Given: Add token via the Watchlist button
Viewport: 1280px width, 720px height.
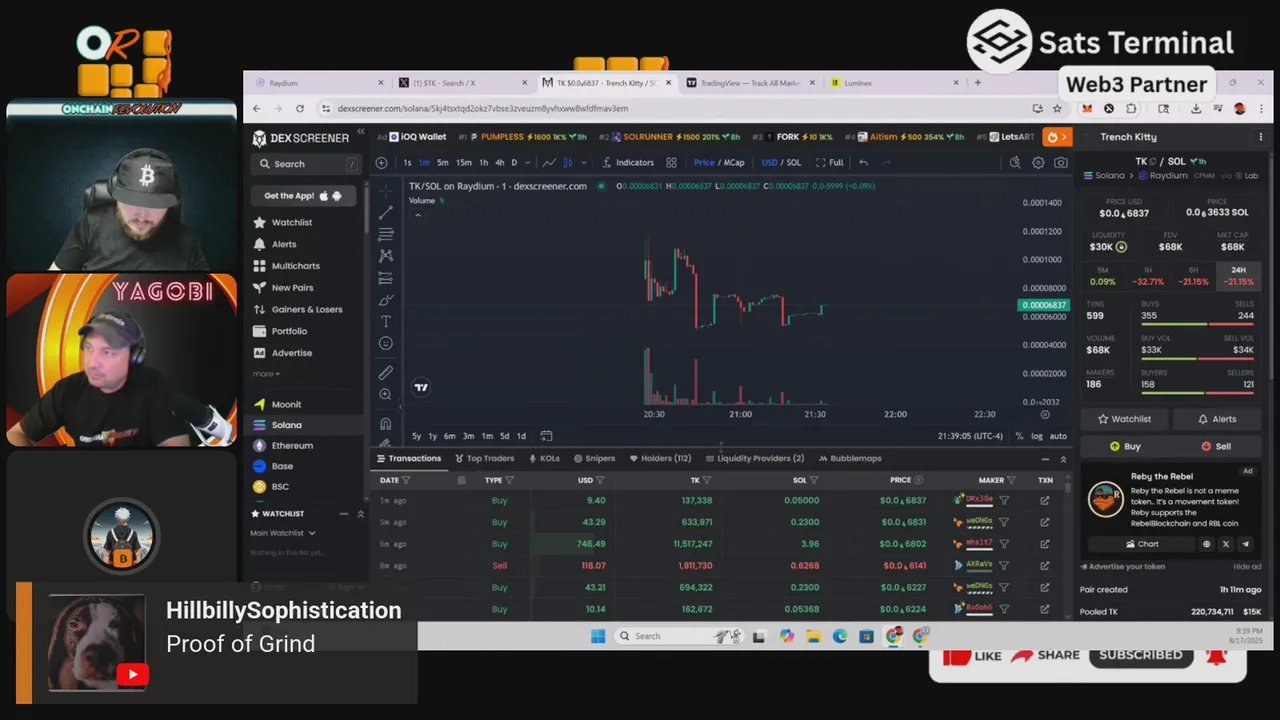Looking at the screenshot, I should tap(1125, 420).
